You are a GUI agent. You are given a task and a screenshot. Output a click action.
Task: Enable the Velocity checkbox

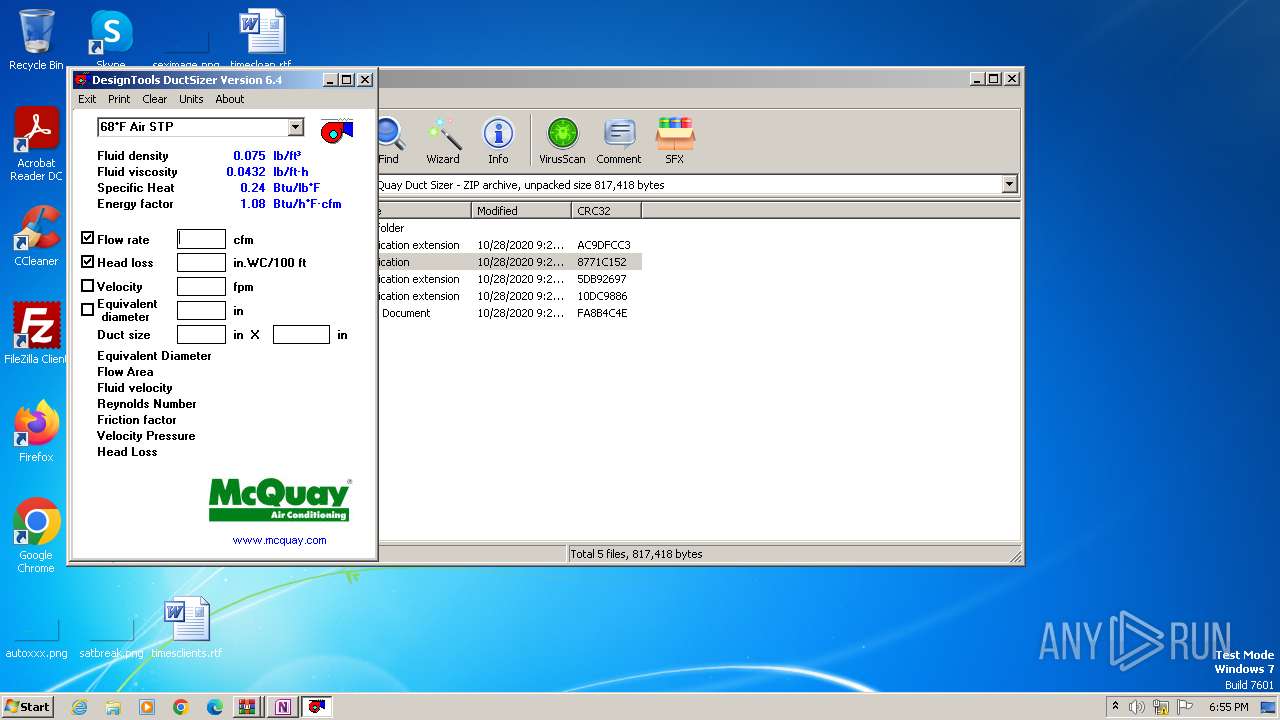pos(88,286)
